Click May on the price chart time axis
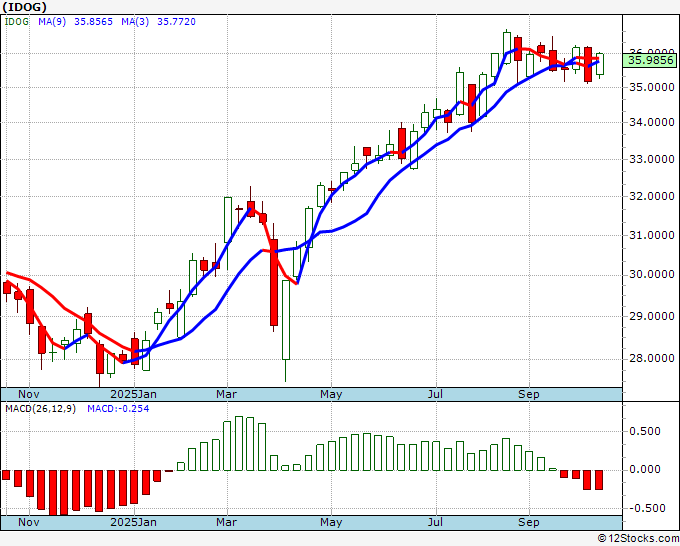The width and height of the screenshot is (680, 546). (x=331, y=394)
